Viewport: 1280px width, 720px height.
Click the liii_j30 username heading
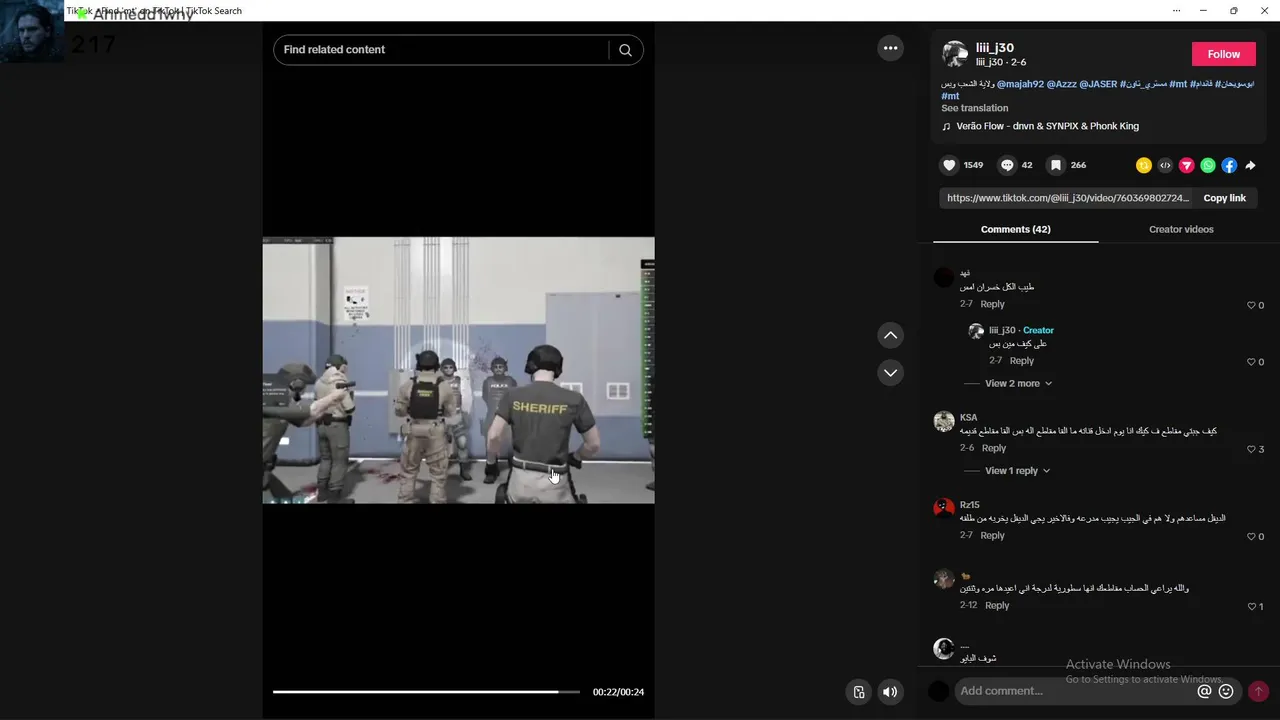click(995, 48)
